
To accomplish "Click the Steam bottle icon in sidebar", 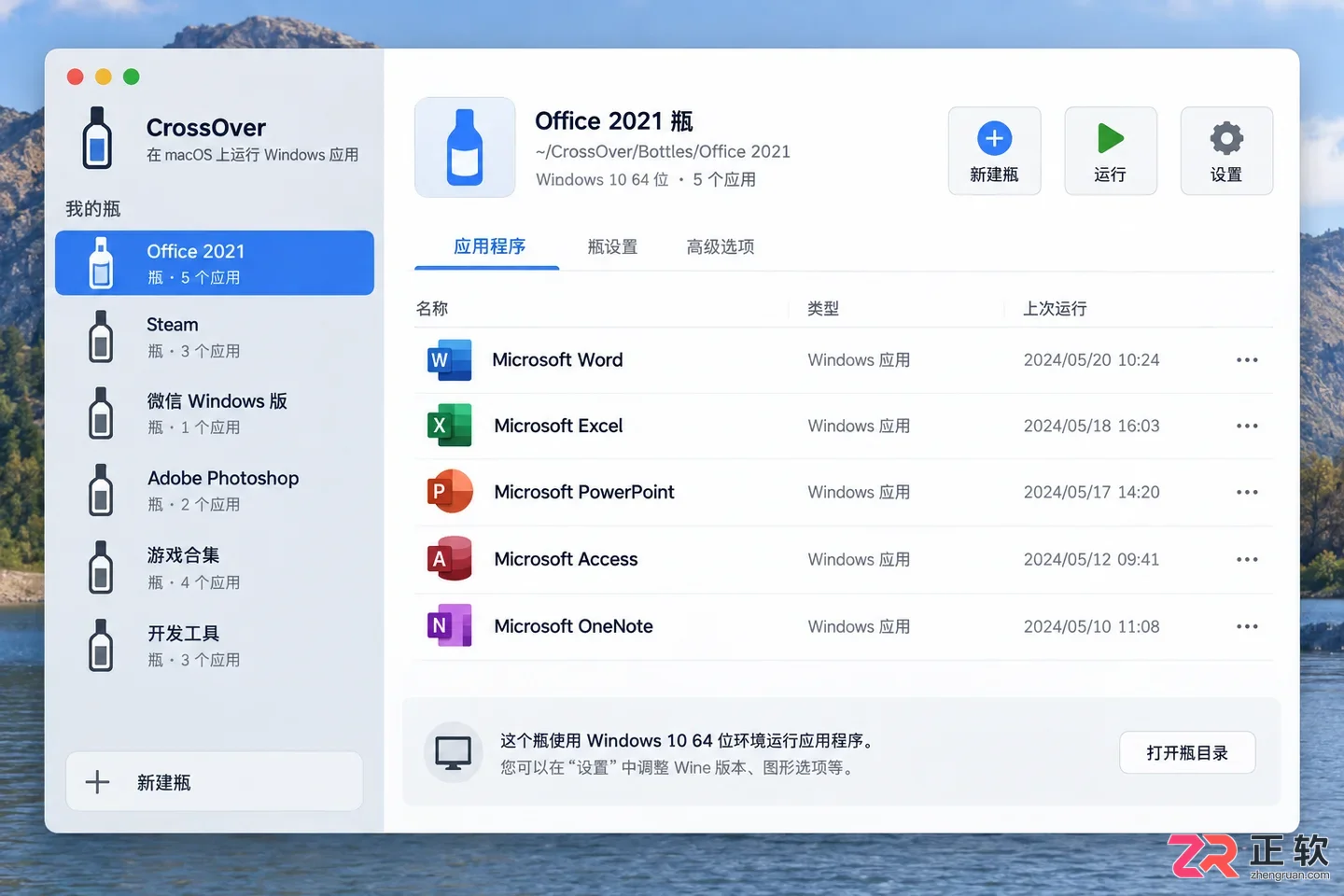I will click(101, 336).
